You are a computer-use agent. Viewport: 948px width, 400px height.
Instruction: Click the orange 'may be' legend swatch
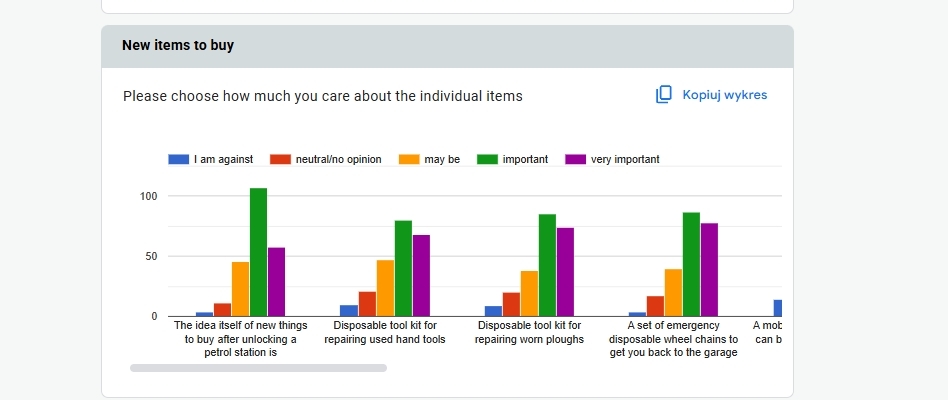[409, 159]
